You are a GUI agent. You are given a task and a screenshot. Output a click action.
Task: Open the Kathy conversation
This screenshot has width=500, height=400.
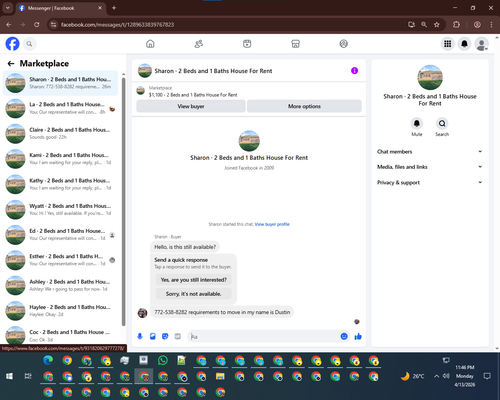coord(60,184)
